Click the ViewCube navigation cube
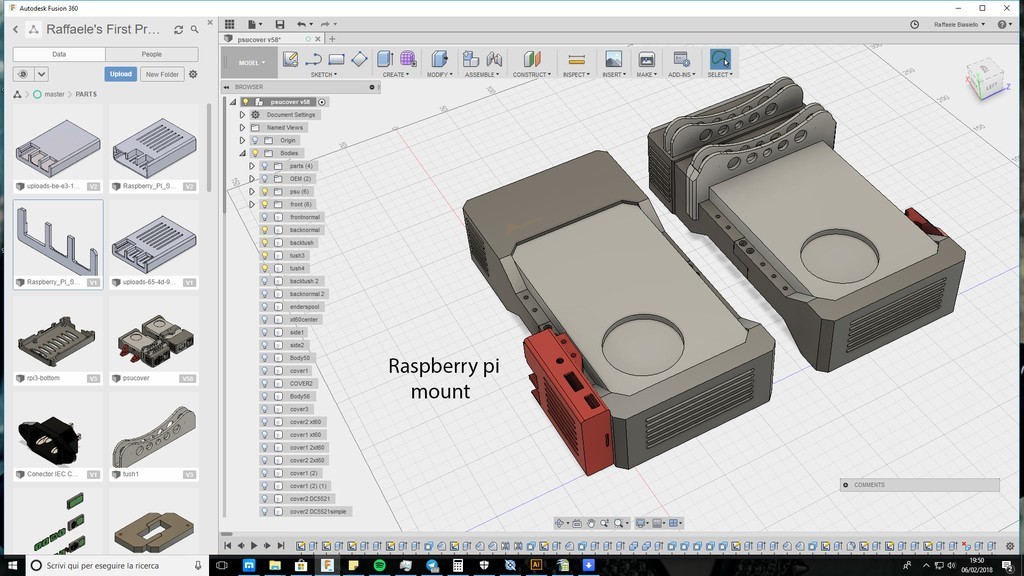 [x=985, y=81]
